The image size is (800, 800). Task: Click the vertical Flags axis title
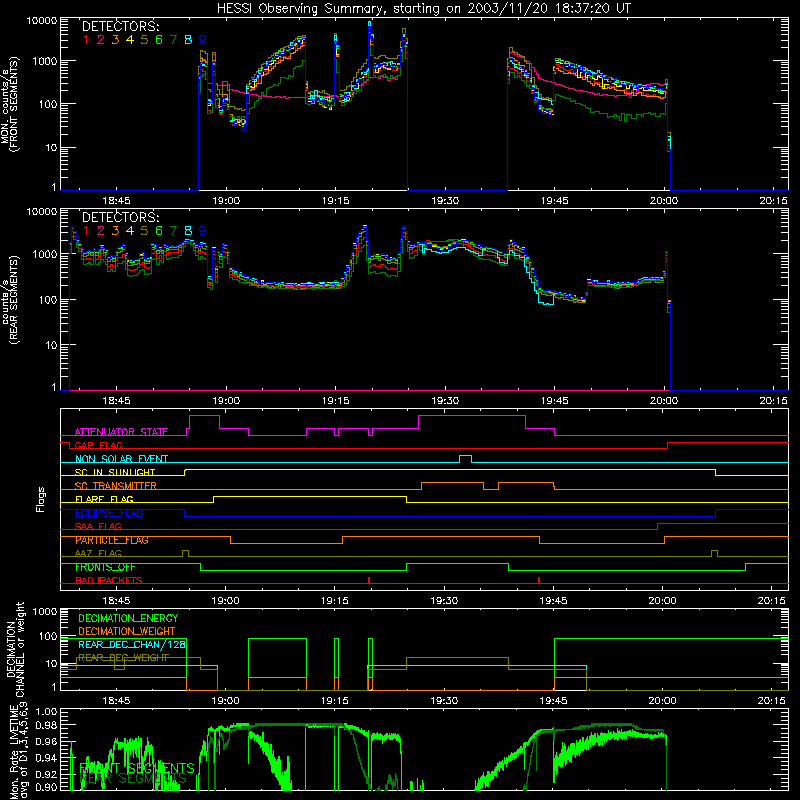pos(41,499)
